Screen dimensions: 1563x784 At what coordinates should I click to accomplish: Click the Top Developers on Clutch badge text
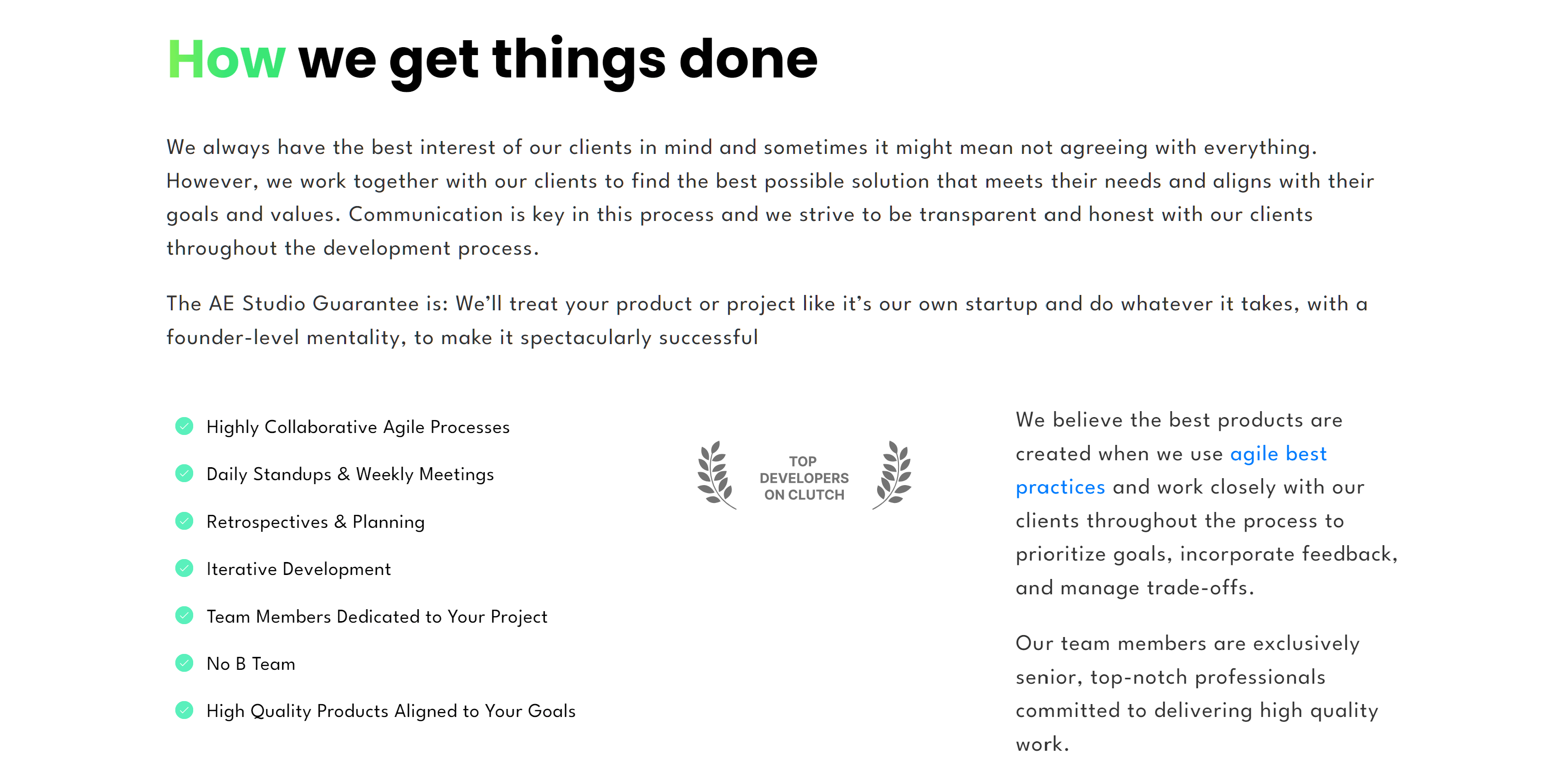pyautogui.click(x=803, y=478)
